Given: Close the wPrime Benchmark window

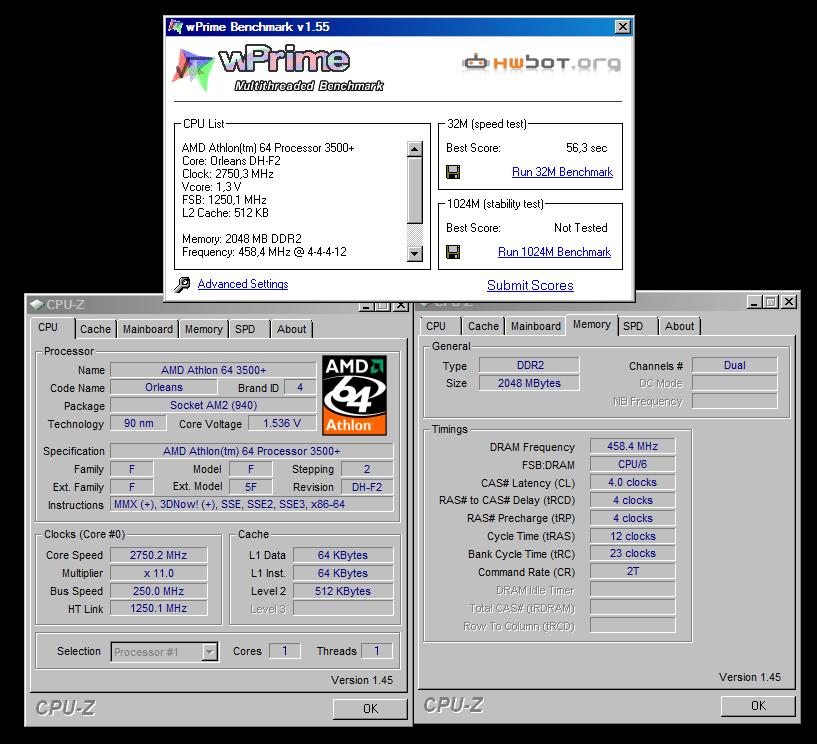Looking at the screenshot, I should click(622, 27).
